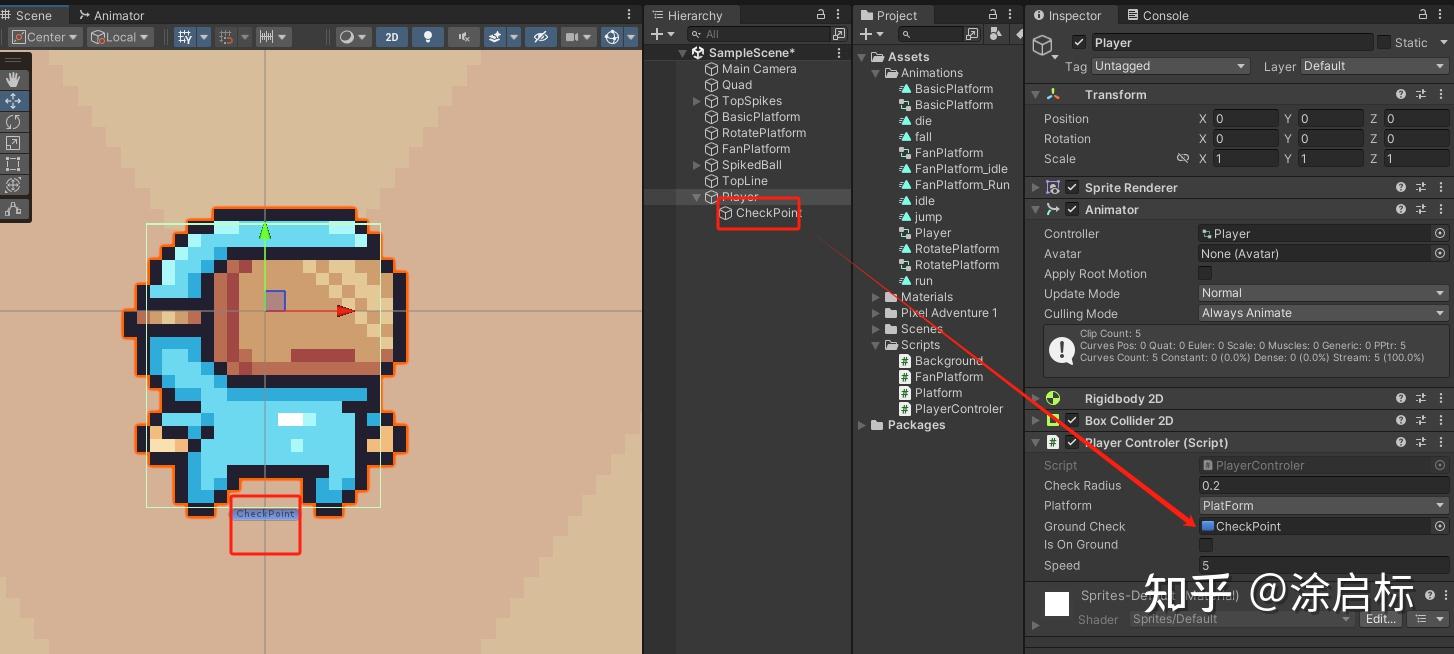Viewport: 1454px width, 654px height.
Task: Lock the Hierarchy panel
Action: (821, 15)
